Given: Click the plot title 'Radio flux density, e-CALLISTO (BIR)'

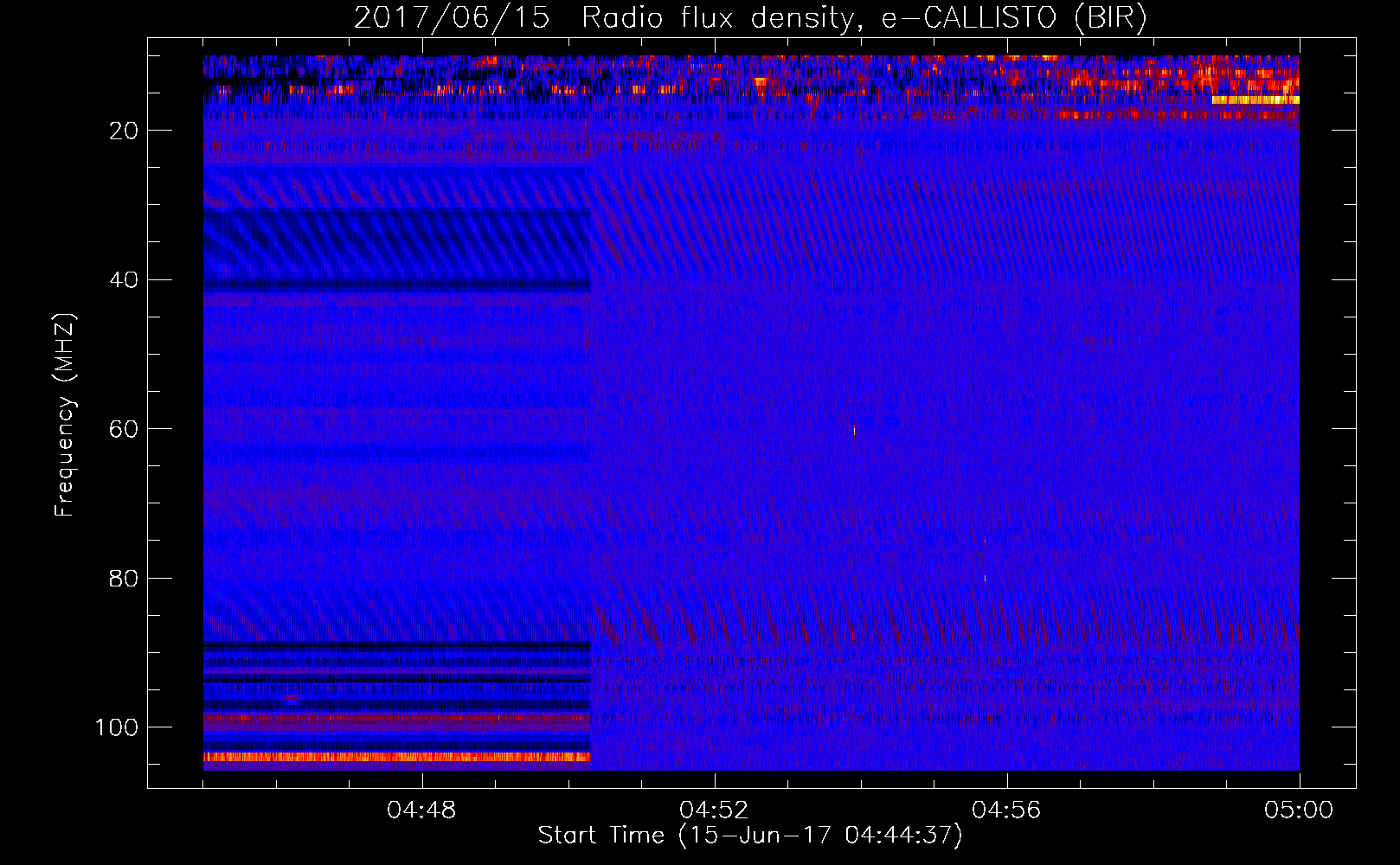Looking at the screenshot, I should point(864,18).
